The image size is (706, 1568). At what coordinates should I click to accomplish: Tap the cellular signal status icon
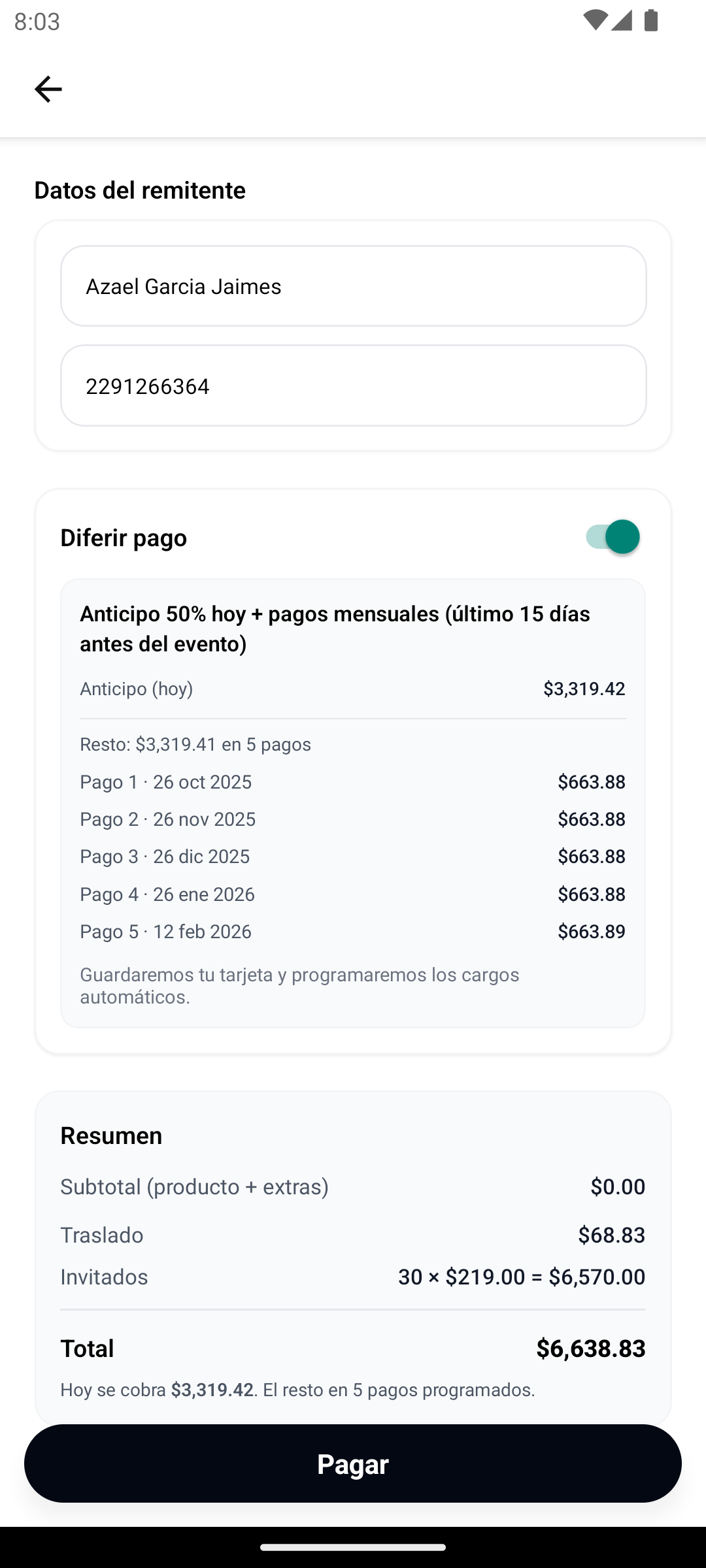click(x=622, y=21)
